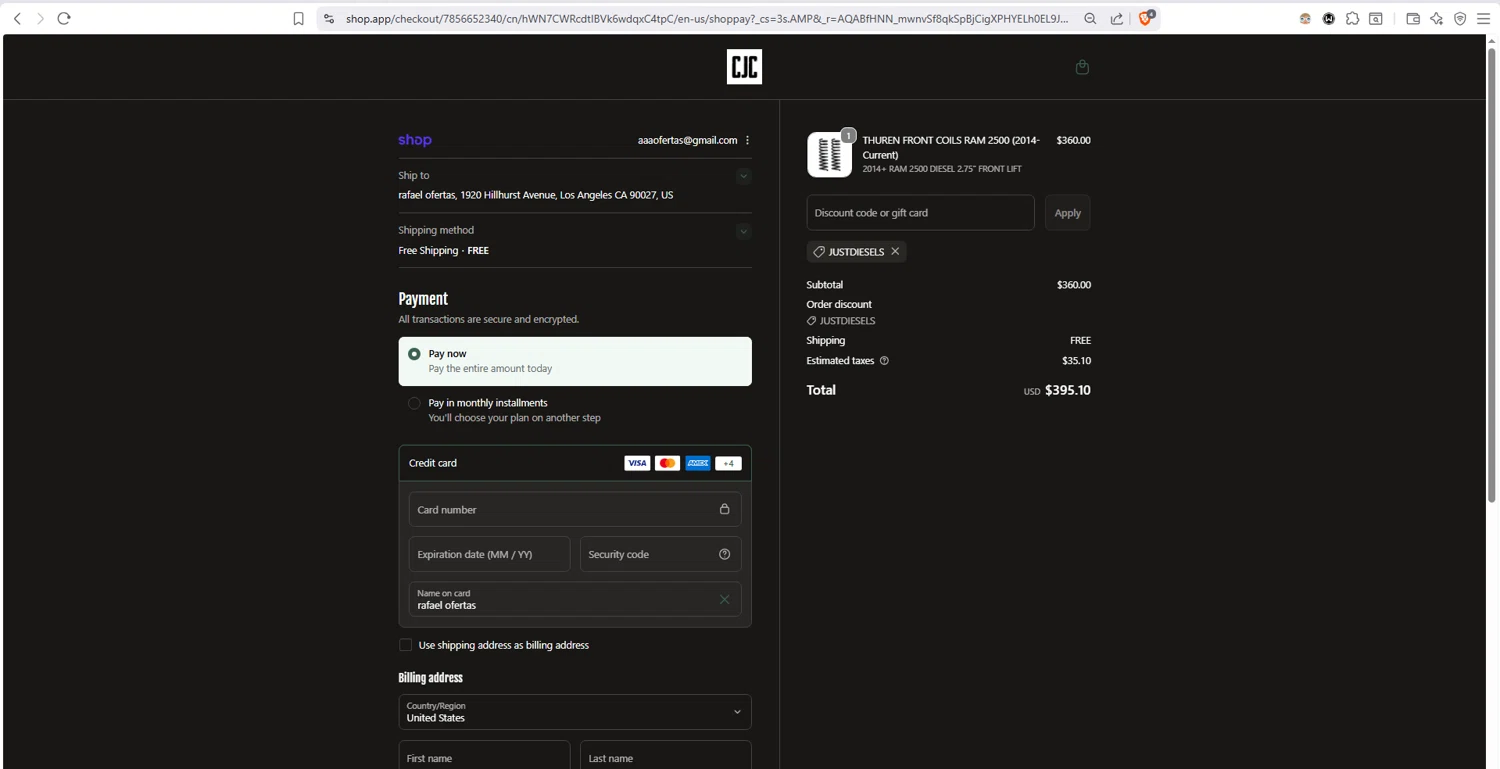Viewport: 1500px width, 769px height.
Task: Click the Credit card header label
Action: [433, 463]
